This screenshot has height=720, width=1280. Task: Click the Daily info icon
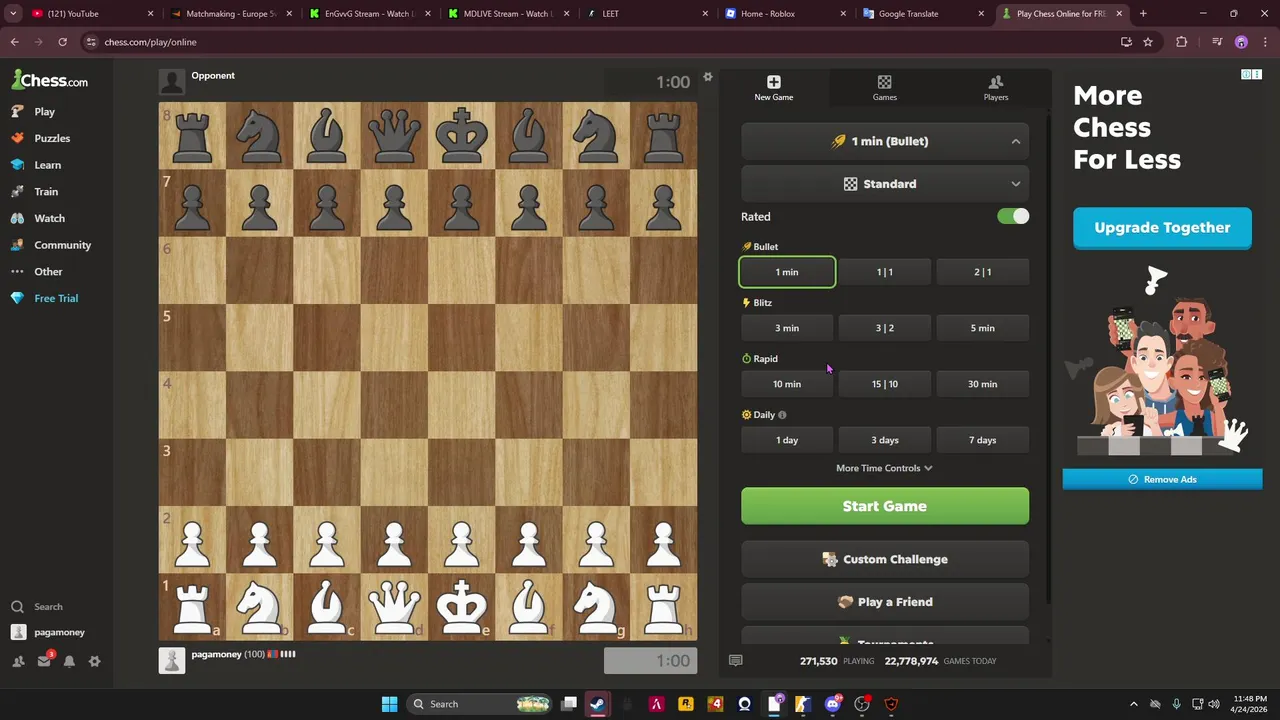coord(782,415)
